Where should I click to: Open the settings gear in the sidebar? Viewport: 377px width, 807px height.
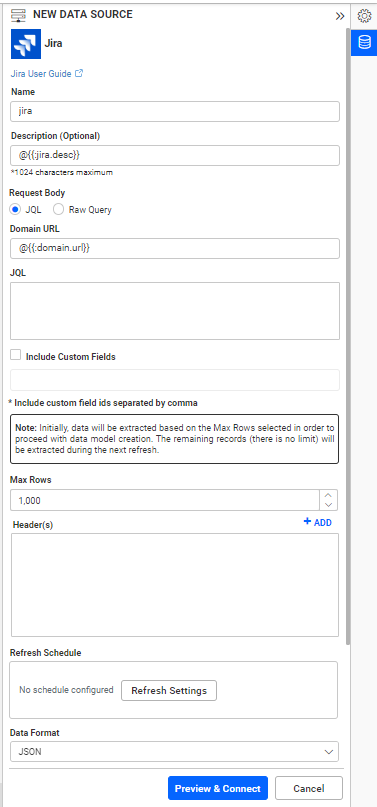[x=364, y=16]
